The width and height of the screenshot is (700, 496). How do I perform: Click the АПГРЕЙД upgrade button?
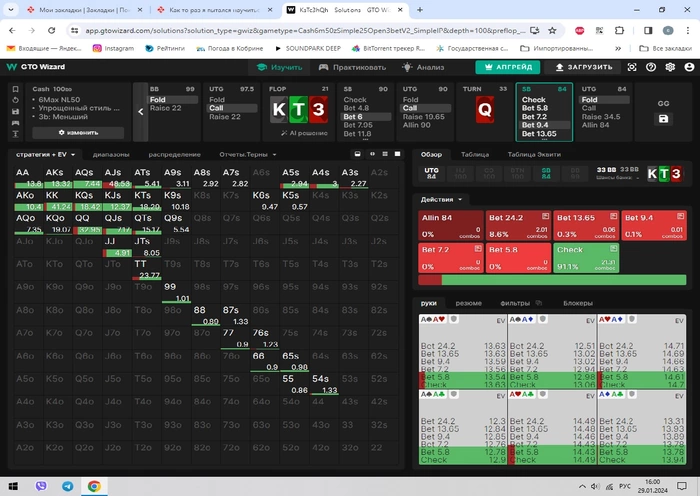pyautogui.click(x=508, y=67)
